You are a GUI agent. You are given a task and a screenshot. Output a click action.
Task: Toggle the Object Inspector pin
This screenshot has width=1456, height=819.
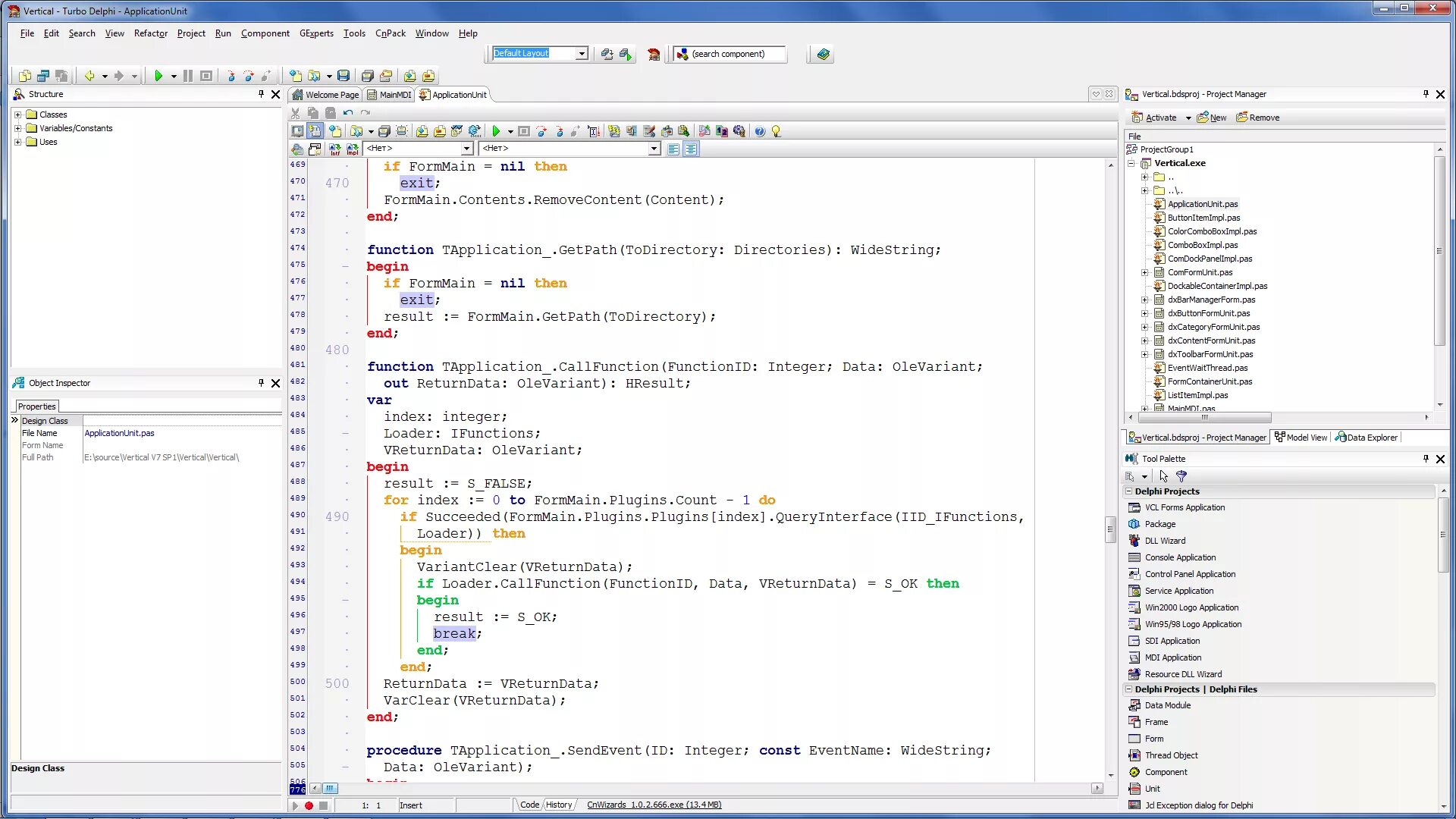[x=261, y=383]
